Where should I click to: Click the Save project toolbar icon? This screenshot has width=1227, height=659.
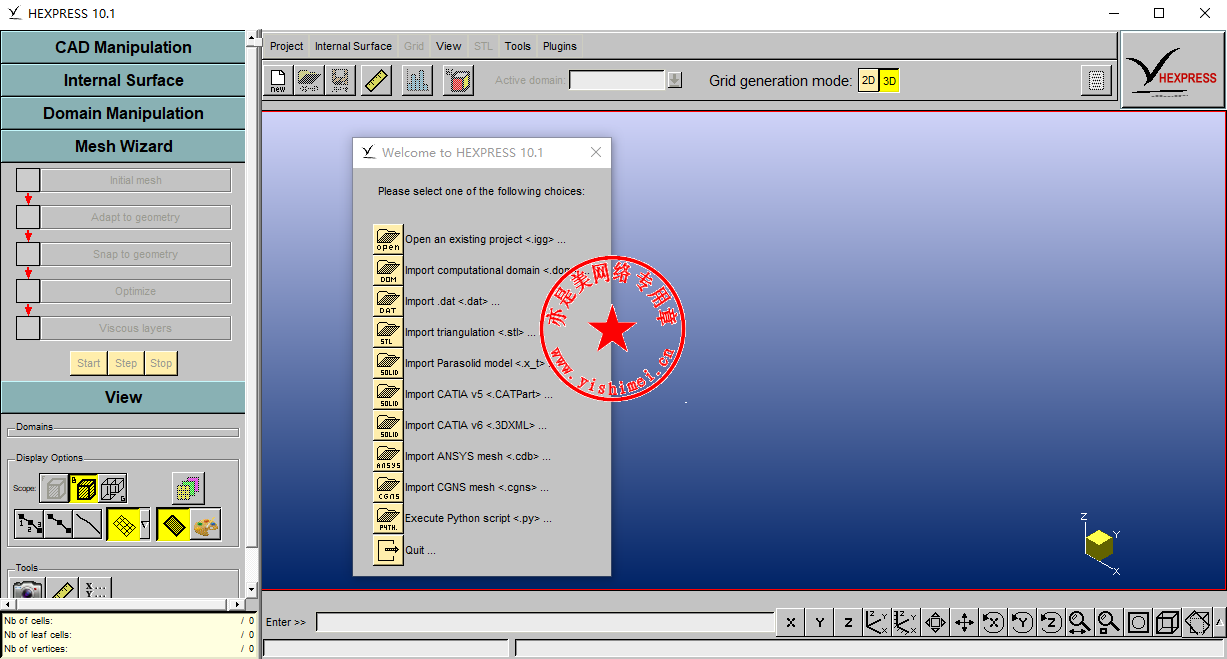(x=341, y=81)
